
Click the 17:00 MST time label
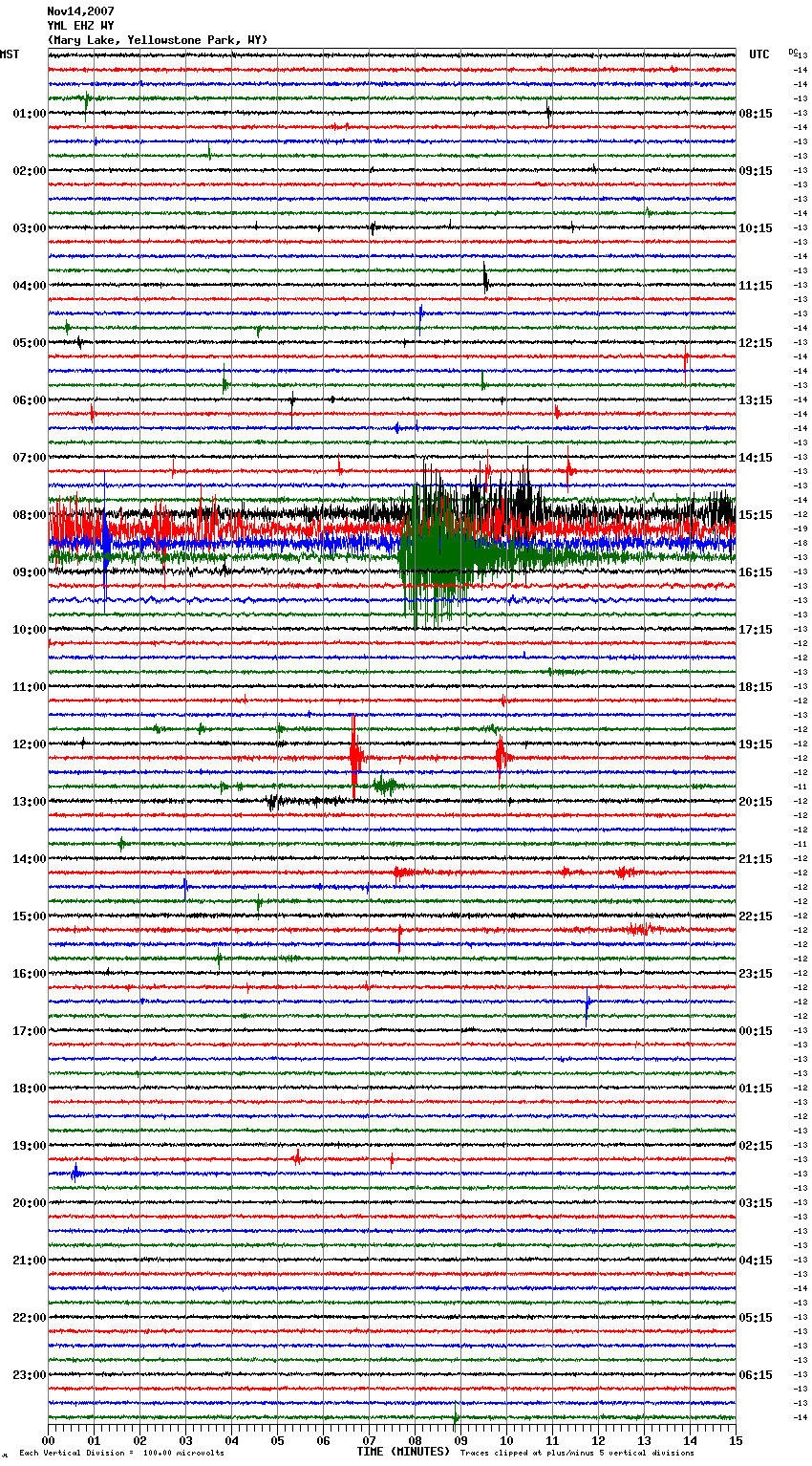pyautogui.click(x=29, y=1031)
